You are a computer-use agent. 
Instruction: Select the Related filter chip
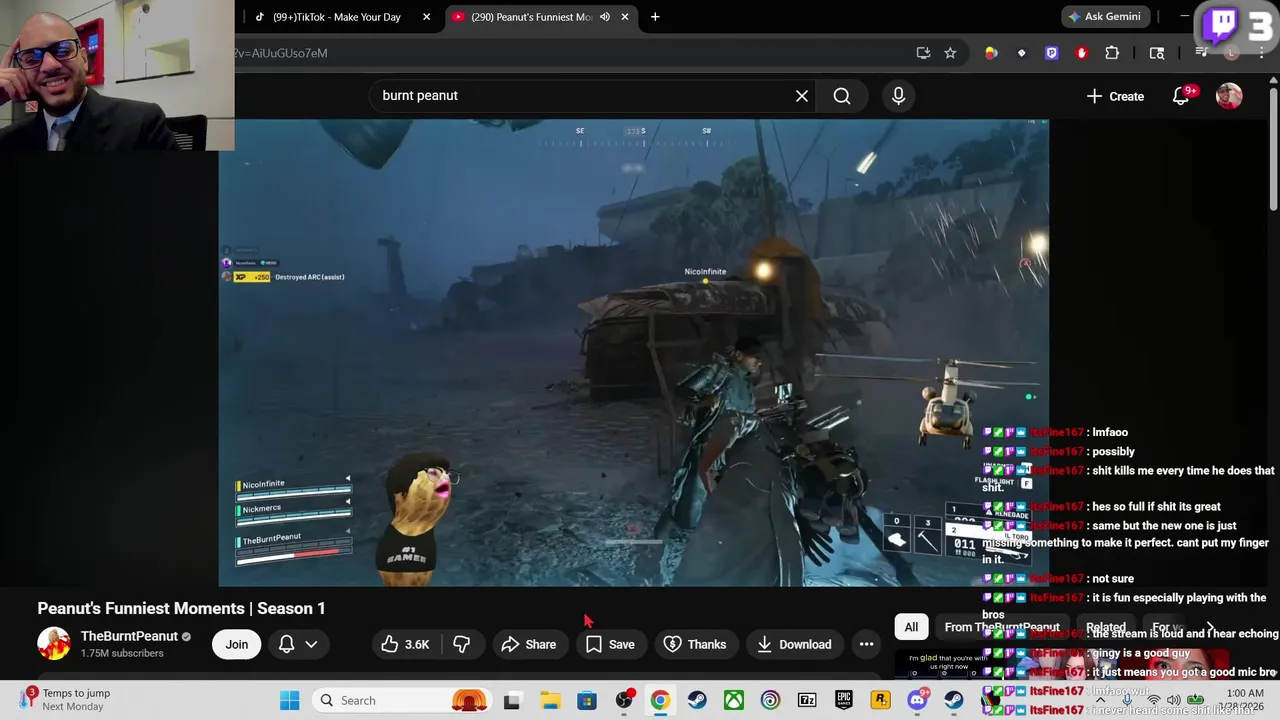pyautogui.click(x=1105, y=627)
